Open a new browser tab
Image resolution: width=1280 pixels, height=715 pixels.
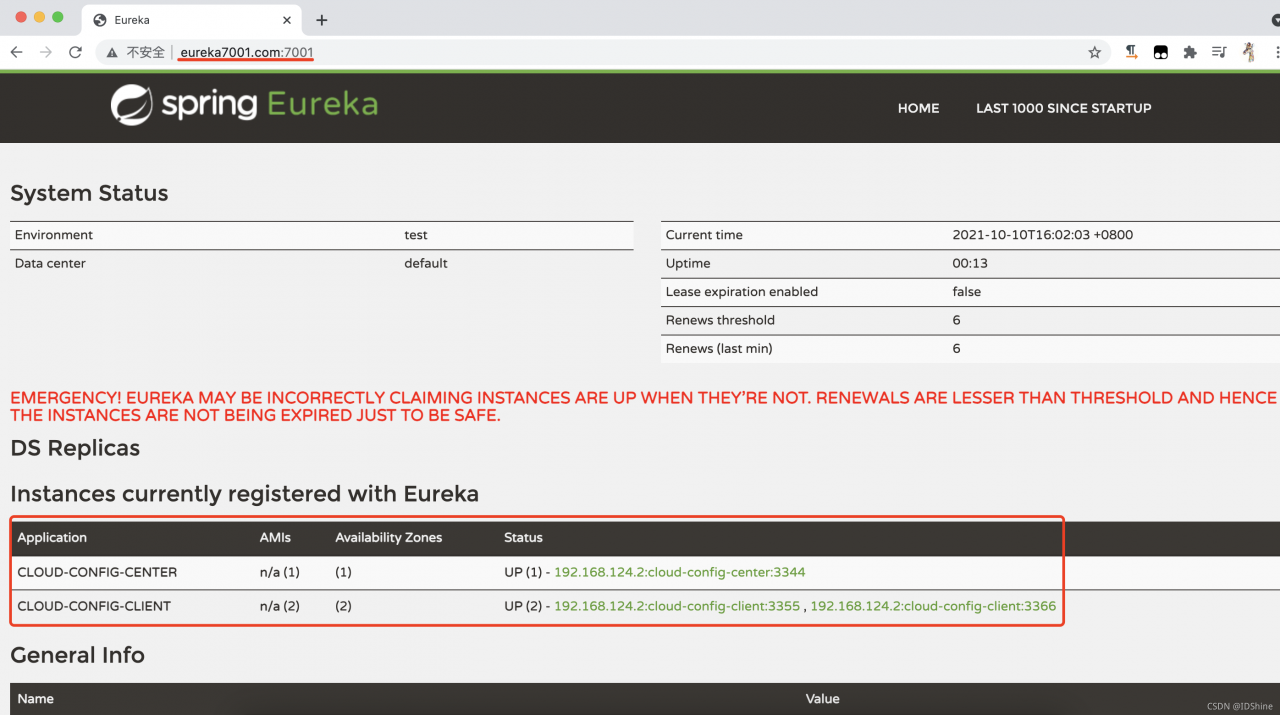(x=321, y=20)
